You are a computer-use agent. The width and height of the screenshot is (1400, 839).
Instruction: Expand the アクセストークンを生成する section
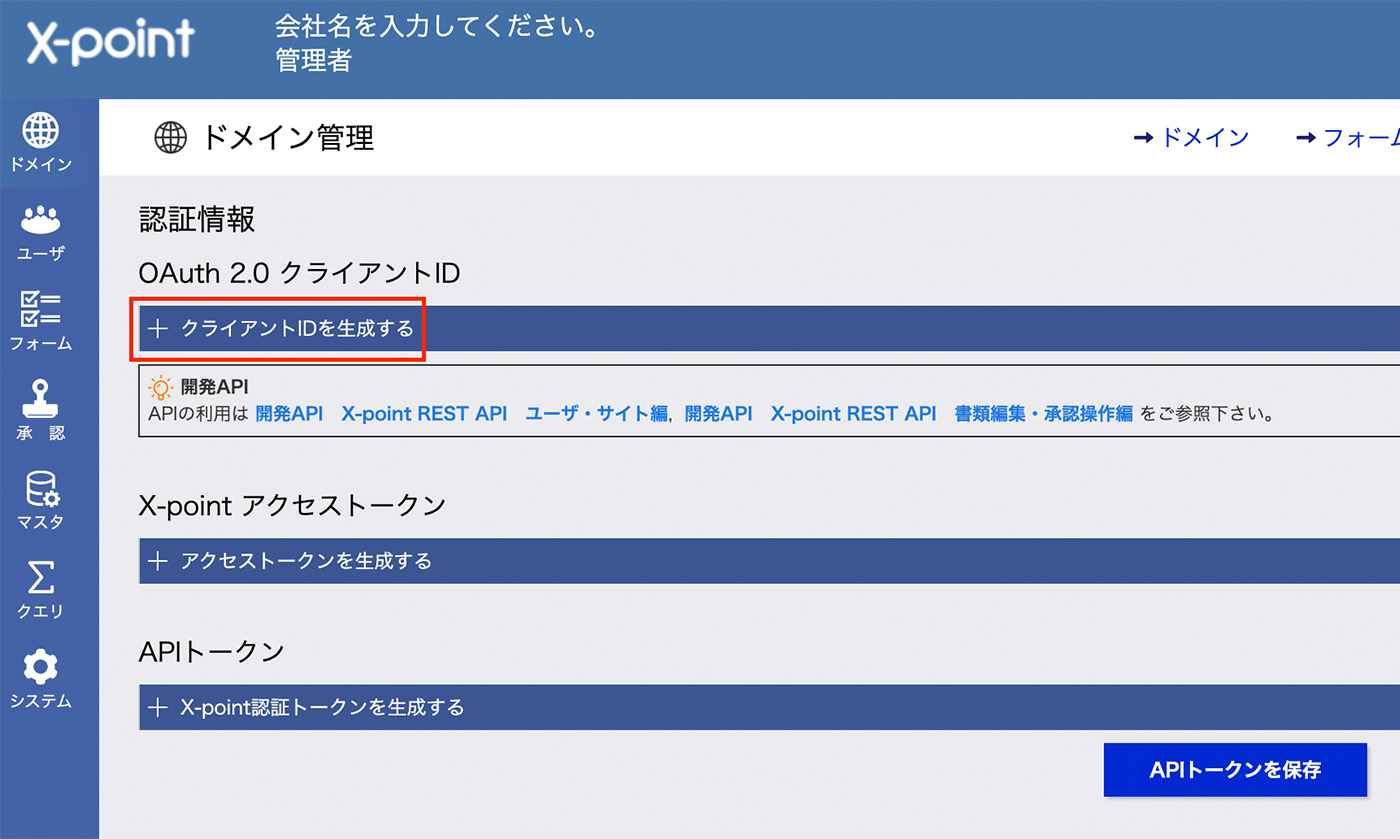click(x=306, y=561)
